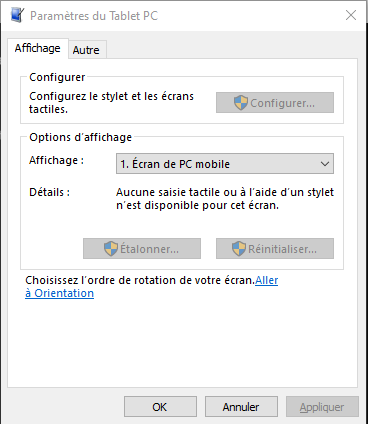The width and height of the screenshot is (368, 424).
Task: Close the Paramètres du Tablet PC dialog
Action: [351, 15]
